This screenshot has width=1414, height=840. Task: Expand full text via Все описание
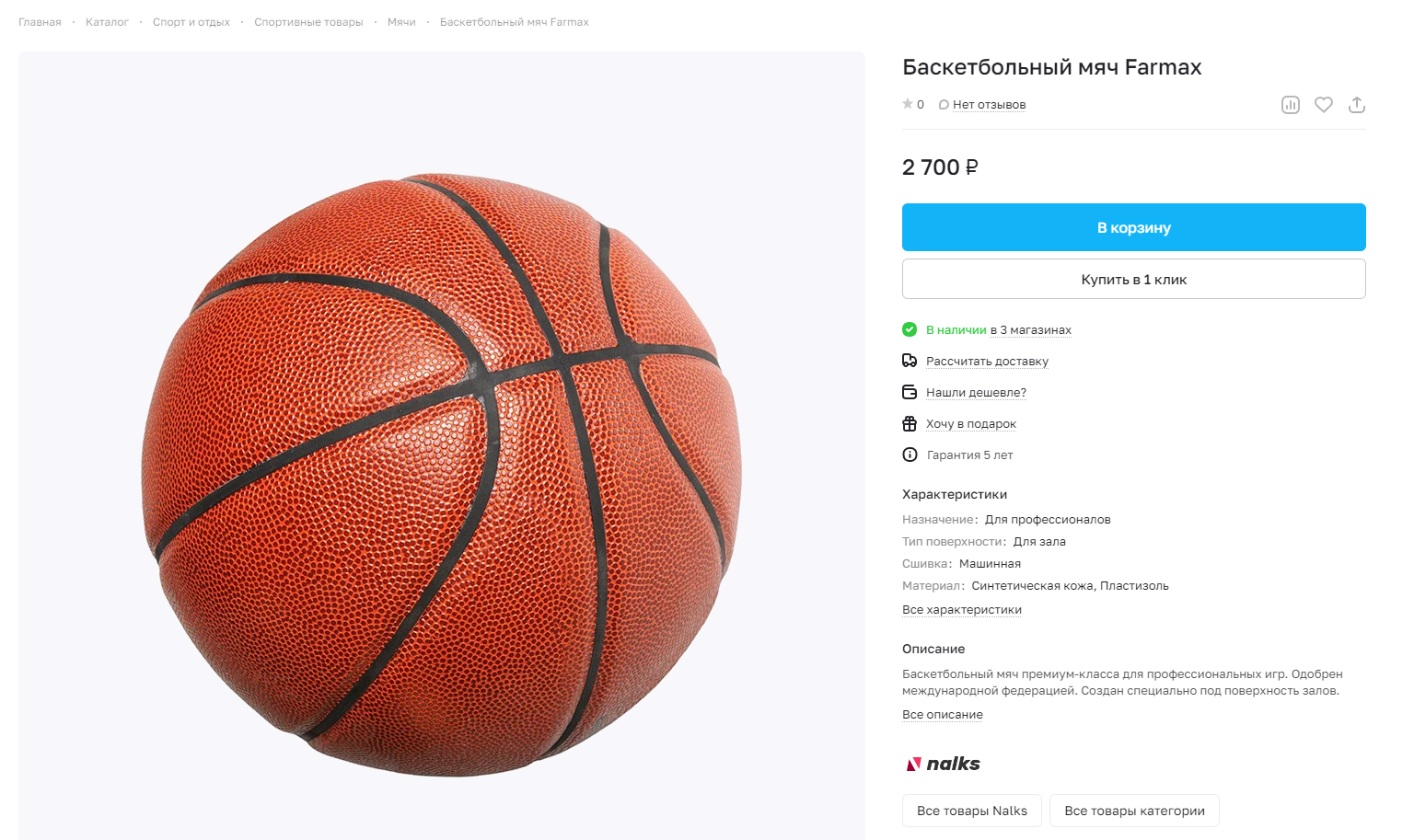pyautogui.click(x=943, y=715)
